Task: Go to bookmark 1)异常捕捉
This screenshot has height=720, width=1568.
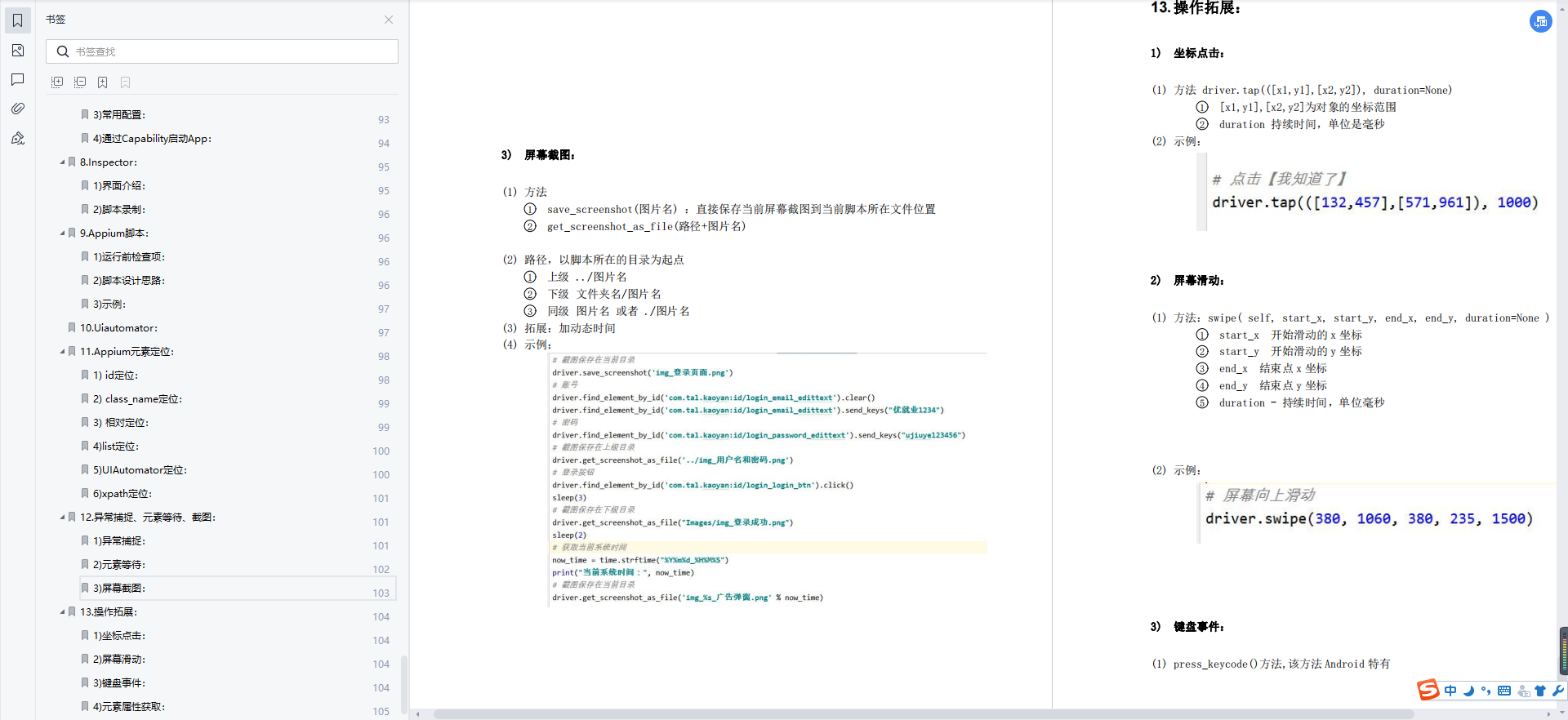Action: point(119,541)
